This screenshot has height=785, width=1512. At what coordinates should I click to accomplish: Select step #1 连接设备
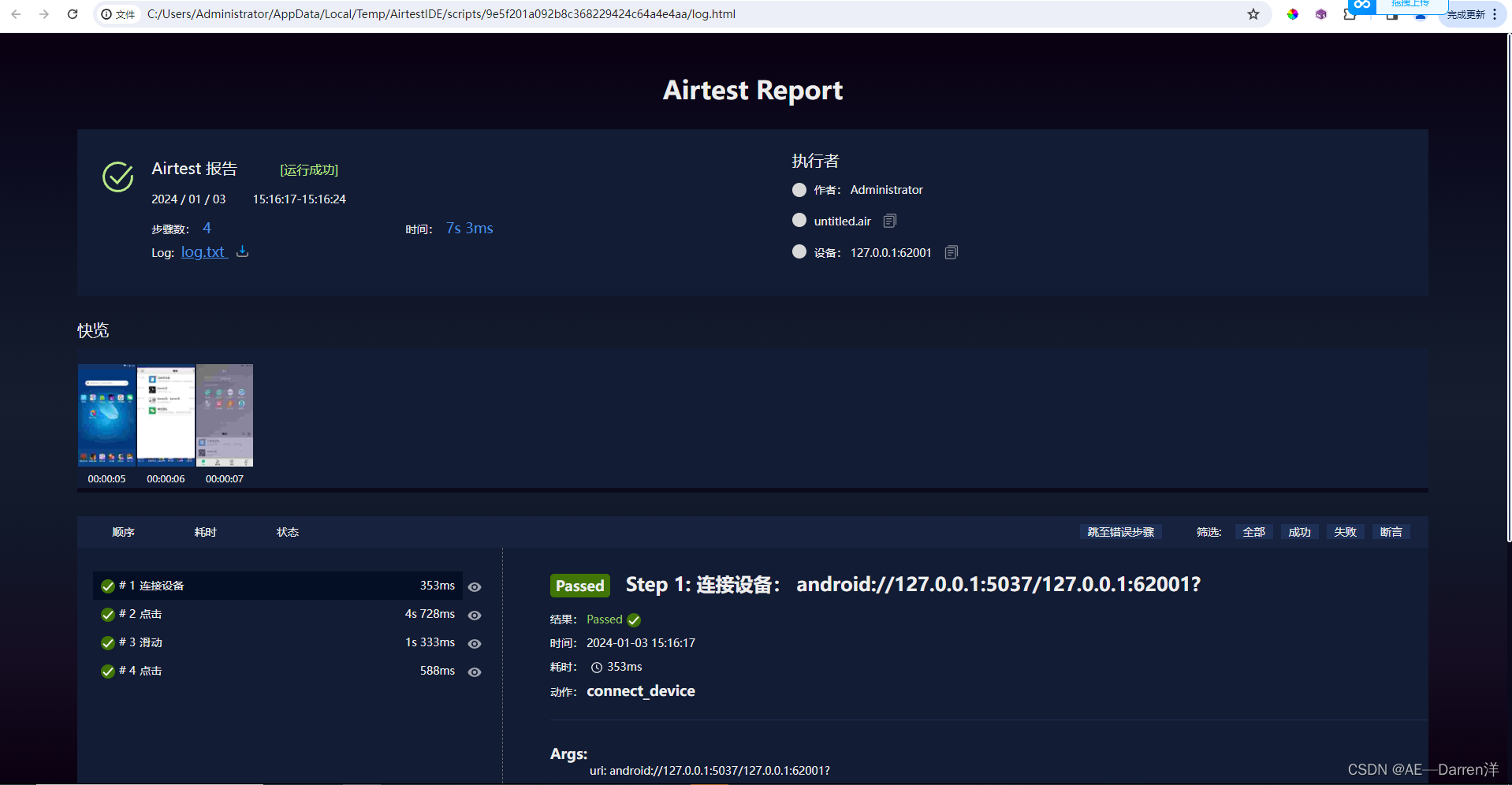(x=277, y=586)
